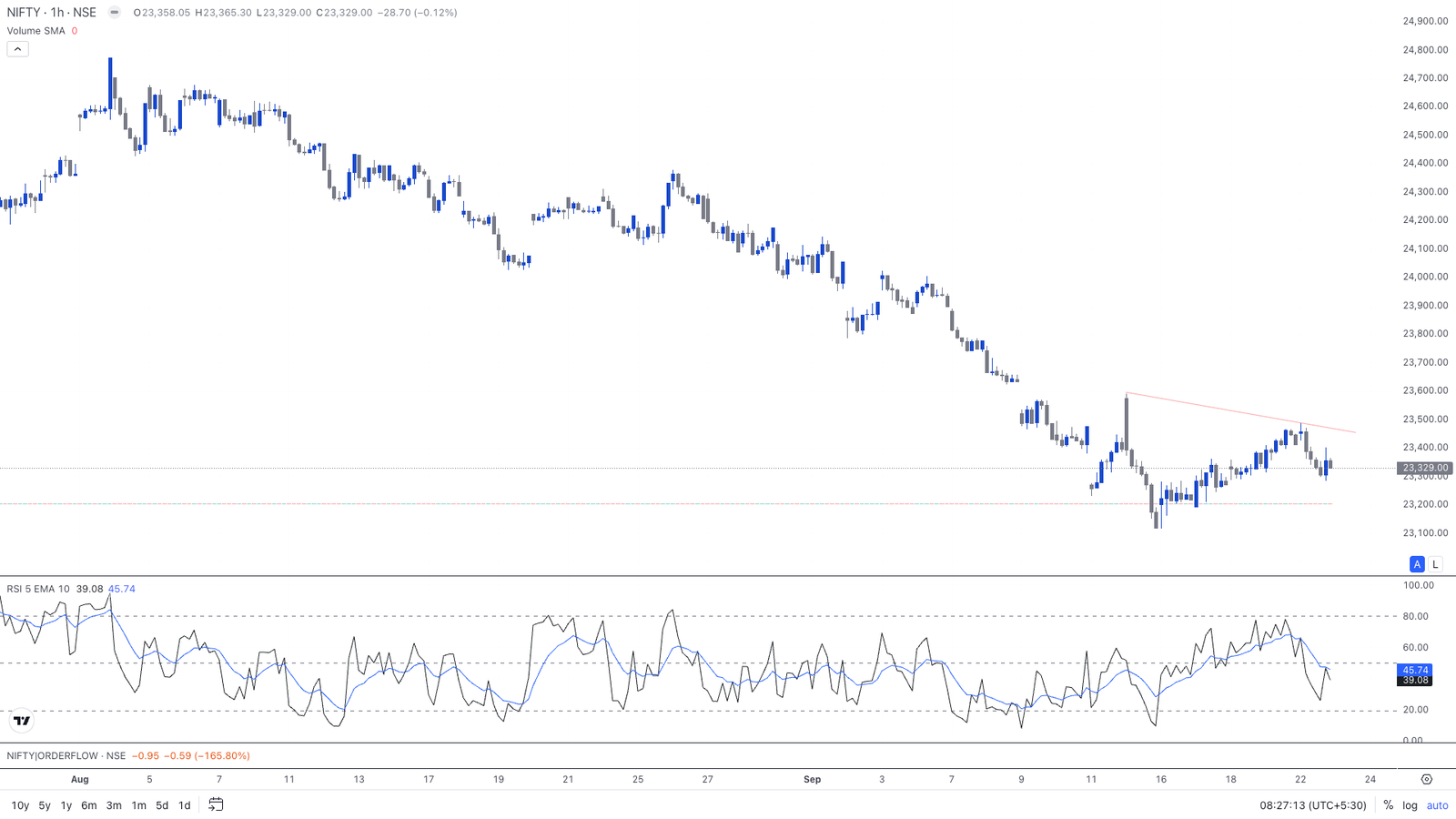The width and height of the screenshot is (1456, 819).
Task: Click the 24,000.00 price axis label
Action: tap(1425, 277)
